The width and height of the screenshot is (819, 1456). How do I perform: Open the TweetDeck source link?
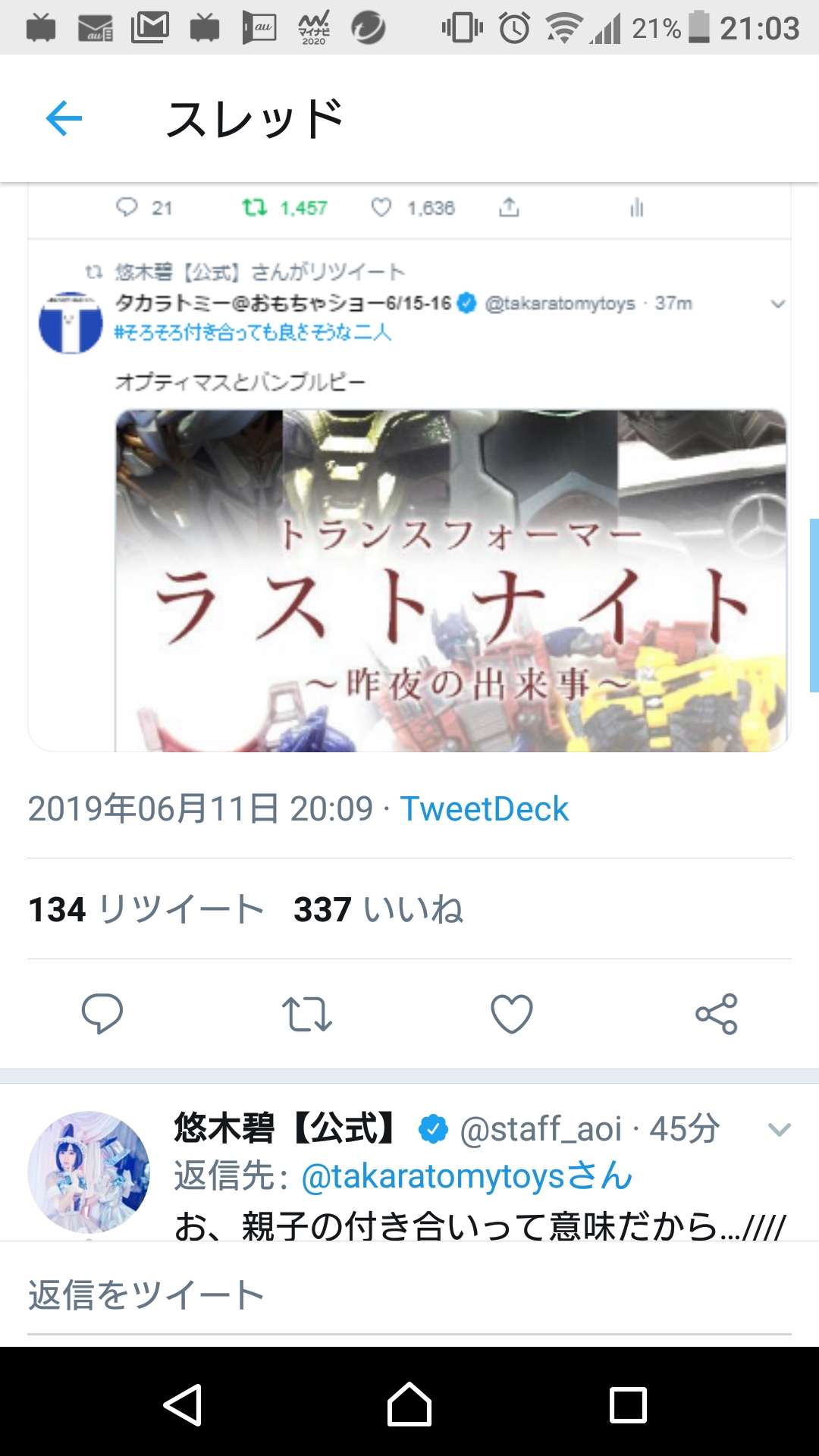(x=484, y=808)
